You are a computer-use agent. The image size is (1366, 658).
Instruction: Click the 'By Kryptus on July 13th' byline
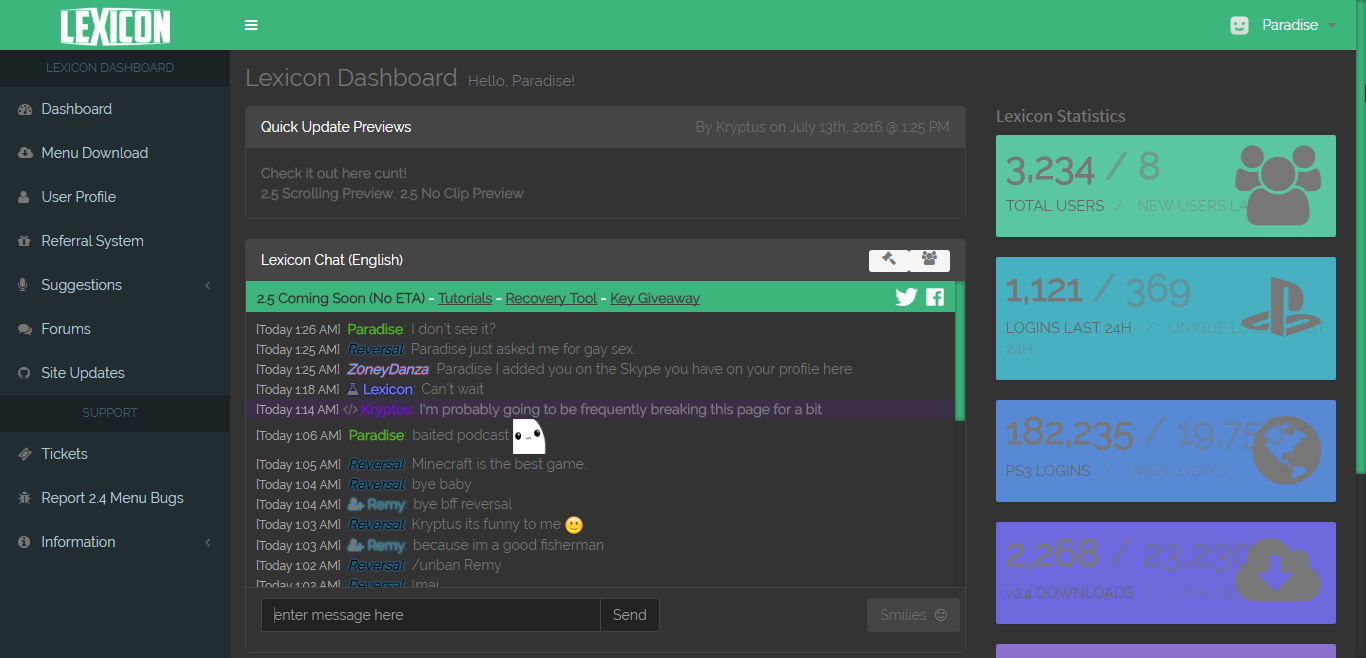coord(823,127)
